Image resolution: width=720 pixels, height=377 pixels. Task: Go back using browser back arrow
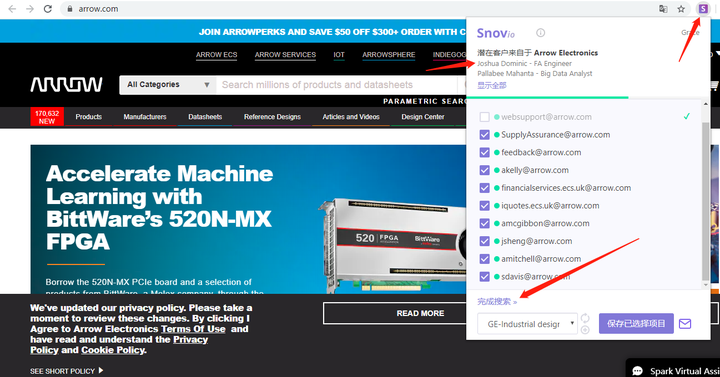click(12, 9)
